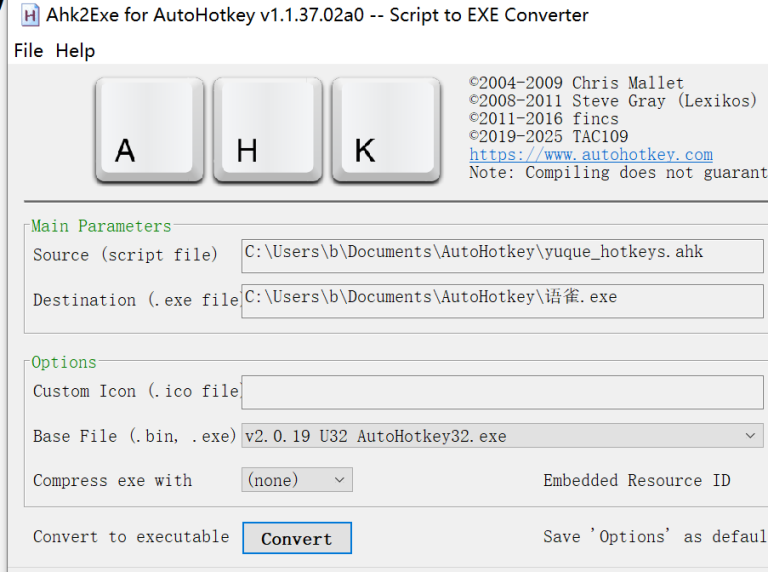Open the File menu

pos(28,50)
